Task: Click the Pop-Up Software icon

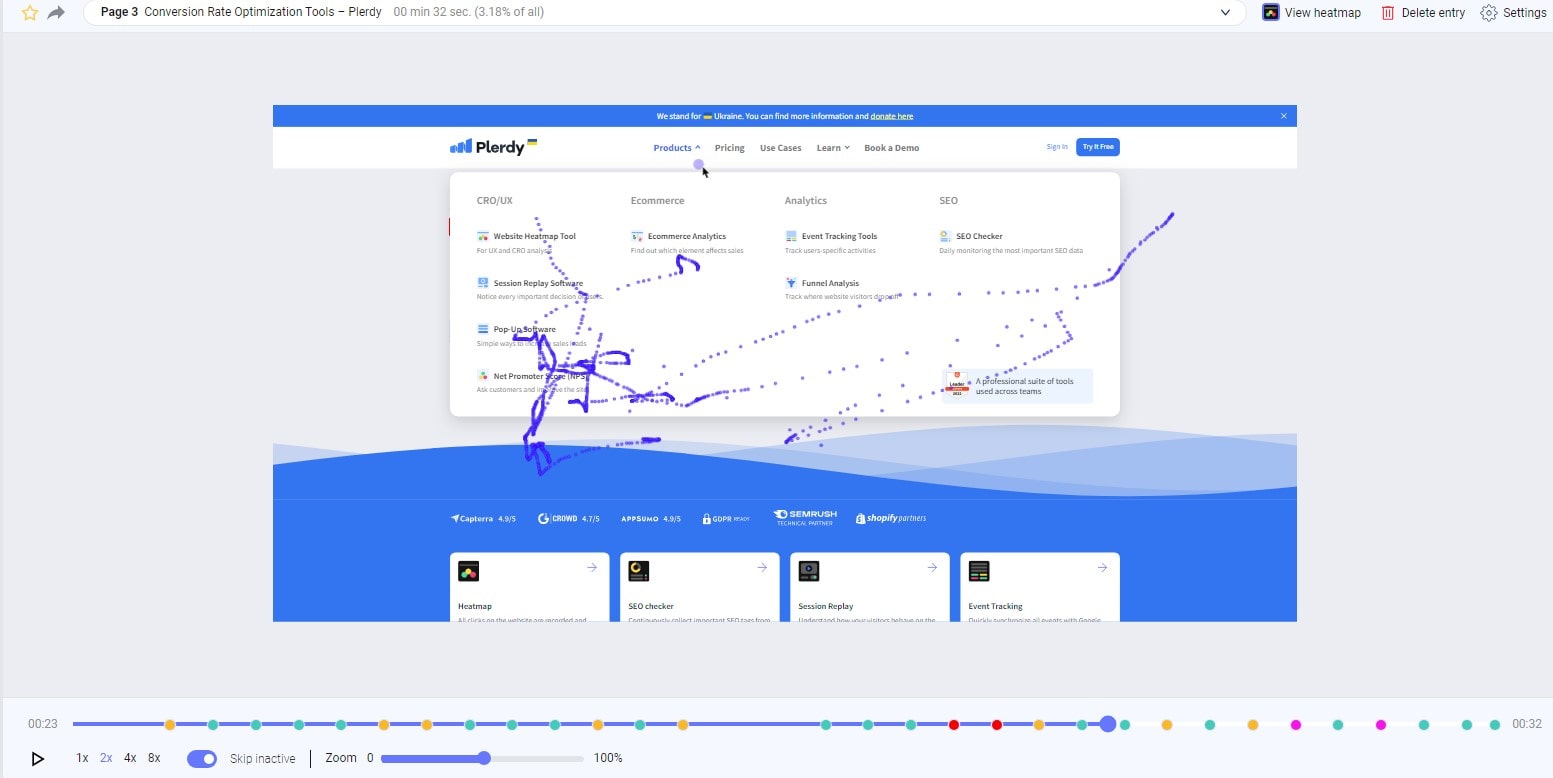Action: coord(483,329)
